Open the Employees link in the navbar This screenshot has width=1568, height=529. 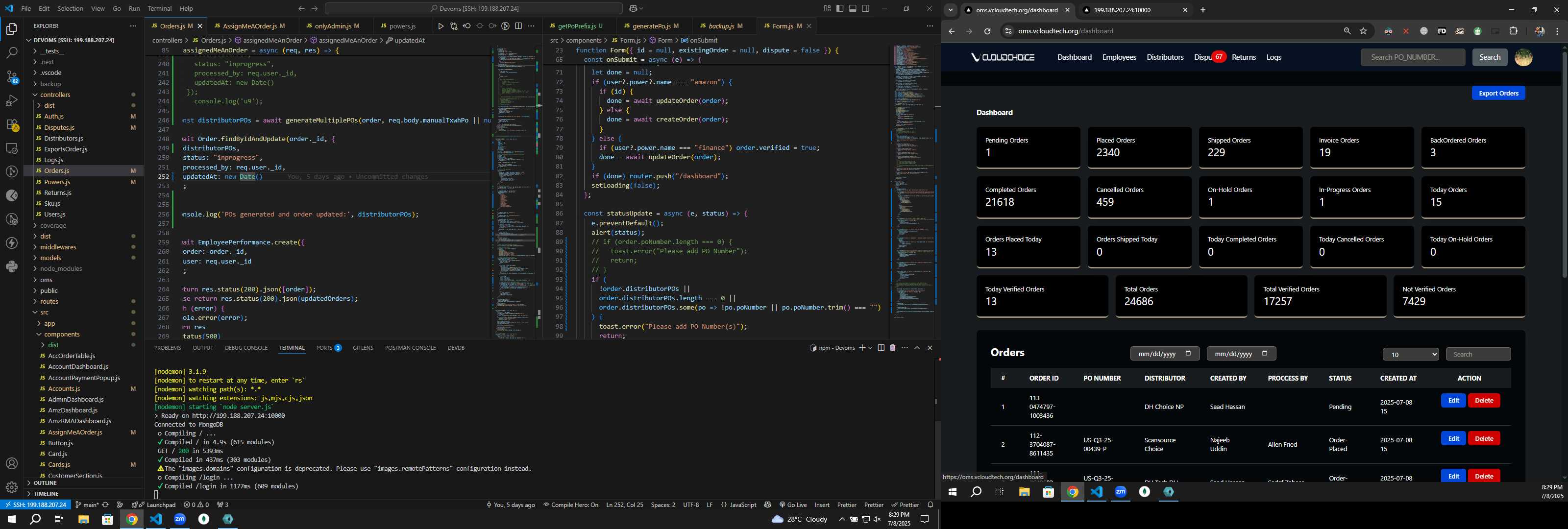point(1119,57)
